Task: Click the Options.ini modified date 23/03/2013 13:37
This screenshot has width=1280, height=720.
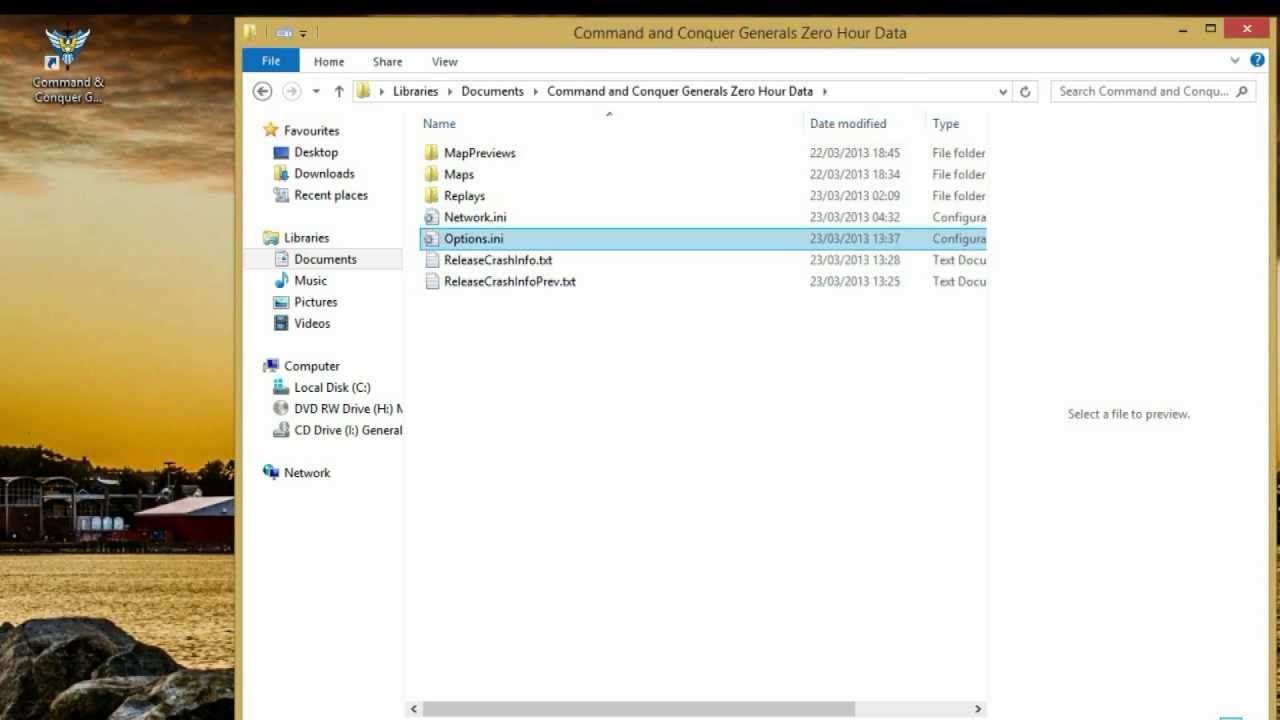Action: pyautogui.click(x=855, y=239)
